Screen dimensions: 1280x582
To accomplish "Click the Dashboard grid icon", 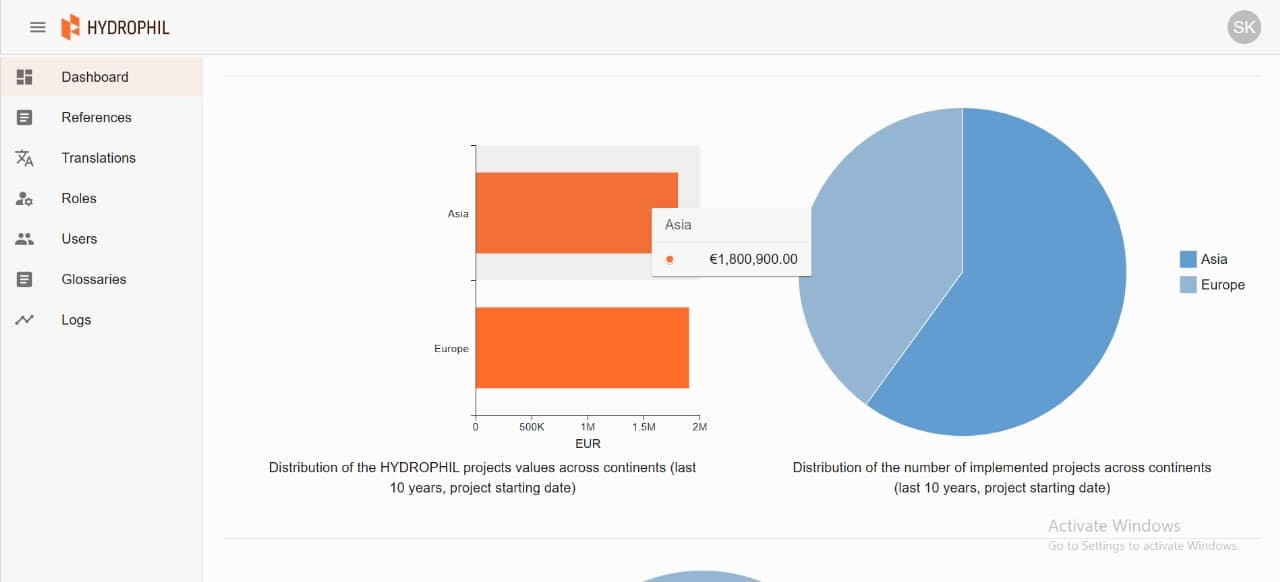I will pos(25,77).
